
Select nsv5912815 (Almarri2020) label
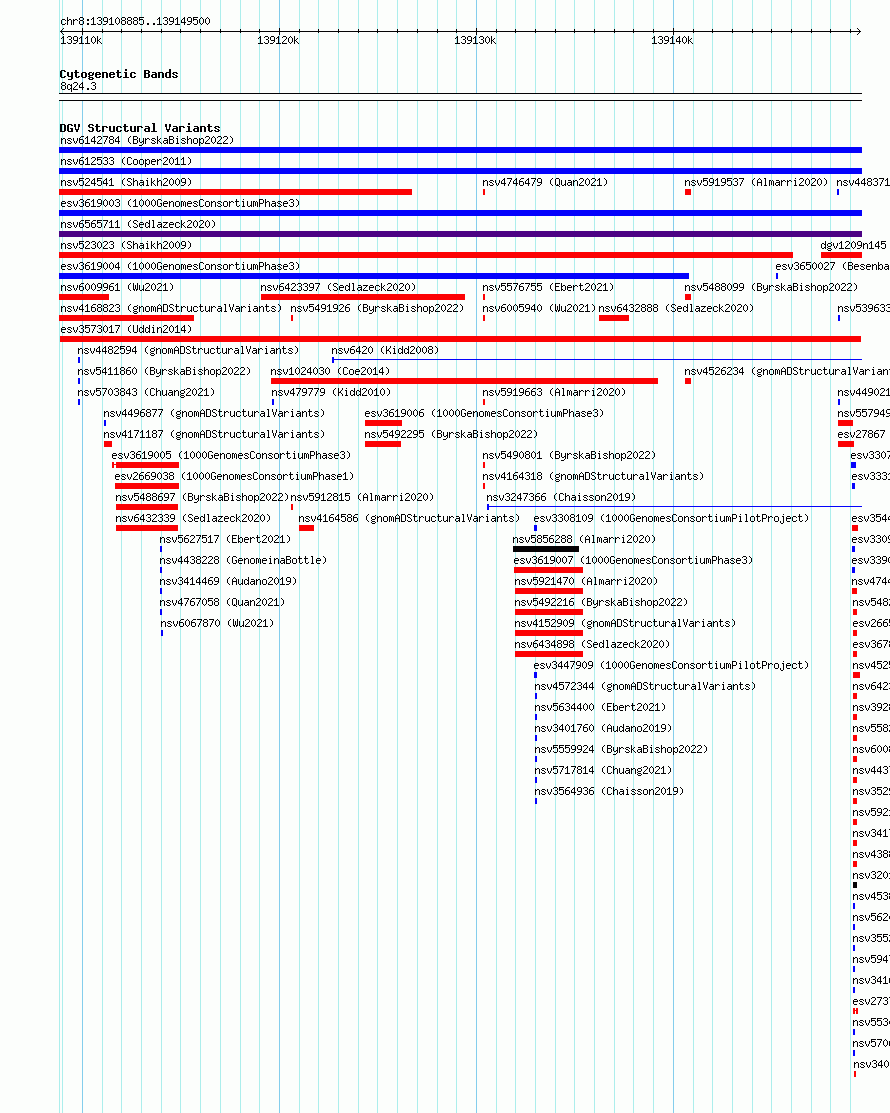[x=362, y=498]
